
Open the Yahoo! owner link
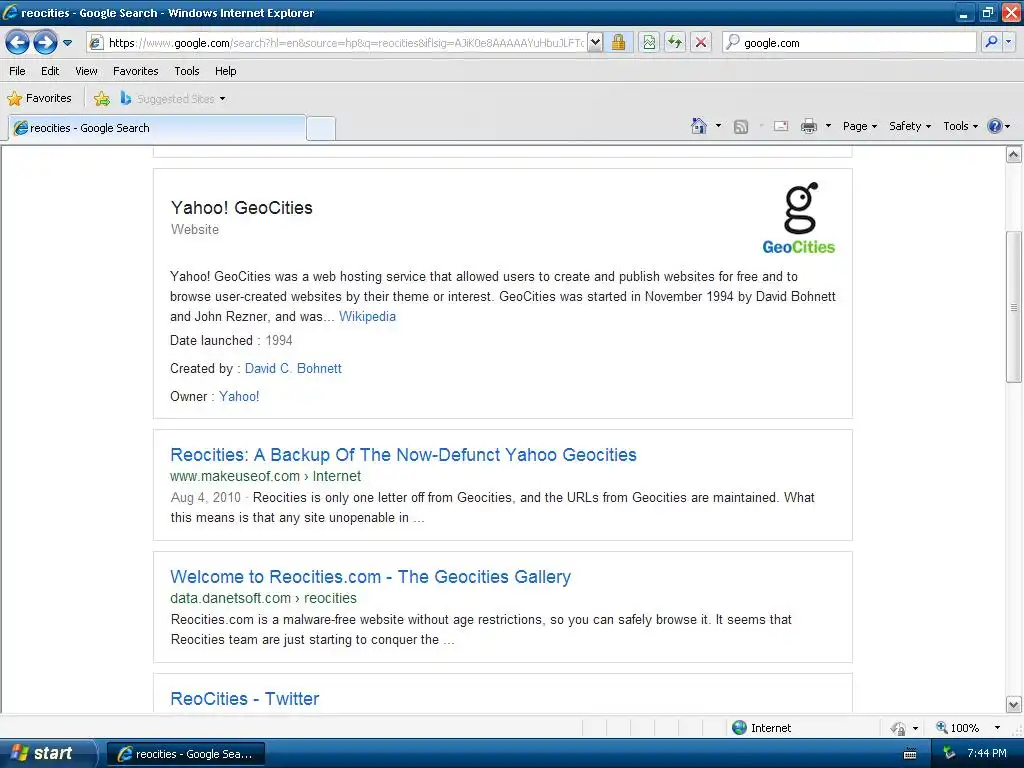[239, 396]
